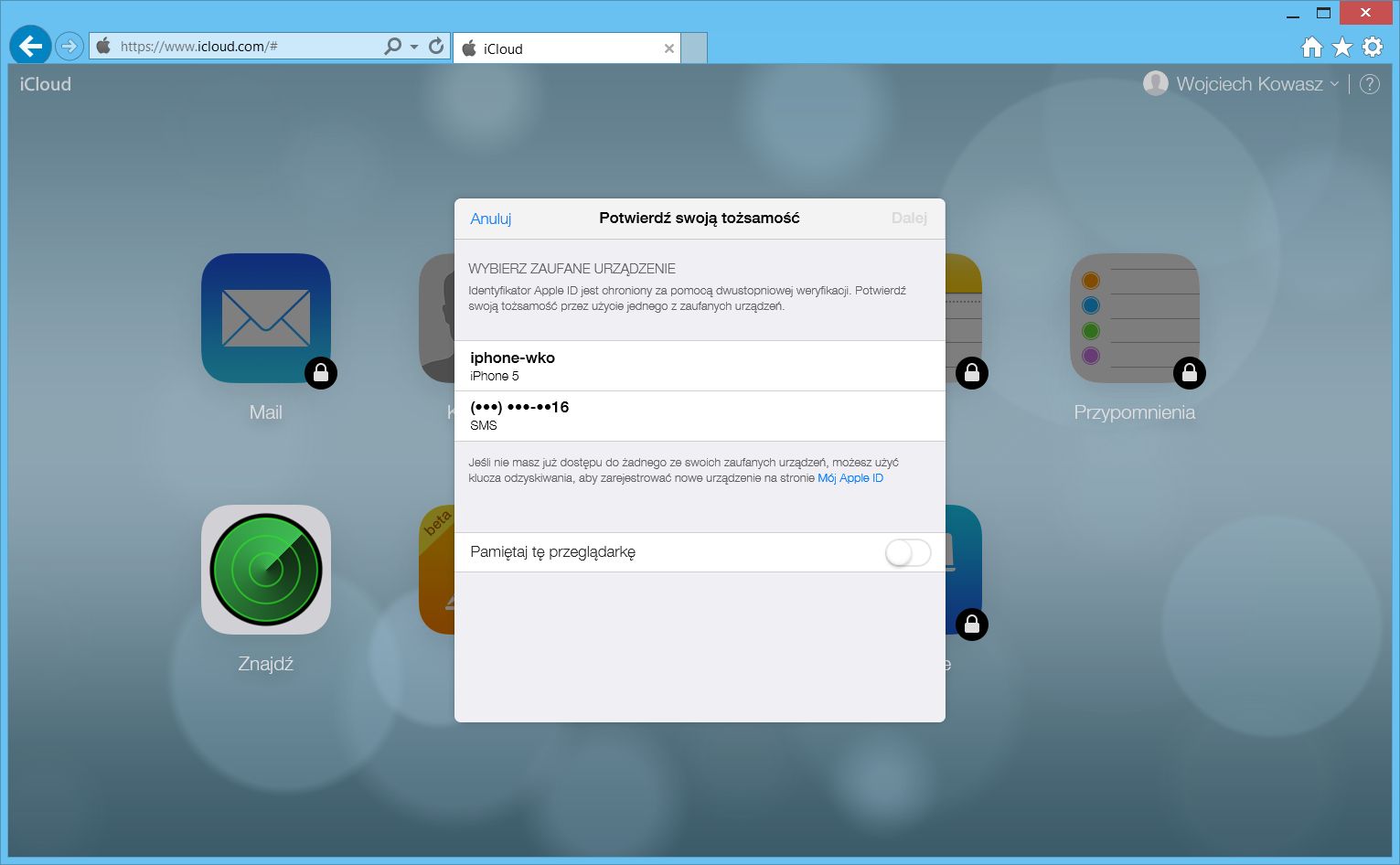Click the Apple site icon in address bar
Viewport: 1400px width, 865px height.
pos(104,46)
